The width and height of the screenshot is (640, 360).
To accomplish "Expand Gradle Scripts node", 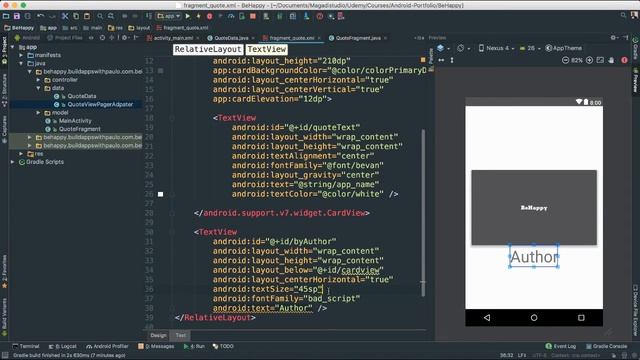I will 13,162.
